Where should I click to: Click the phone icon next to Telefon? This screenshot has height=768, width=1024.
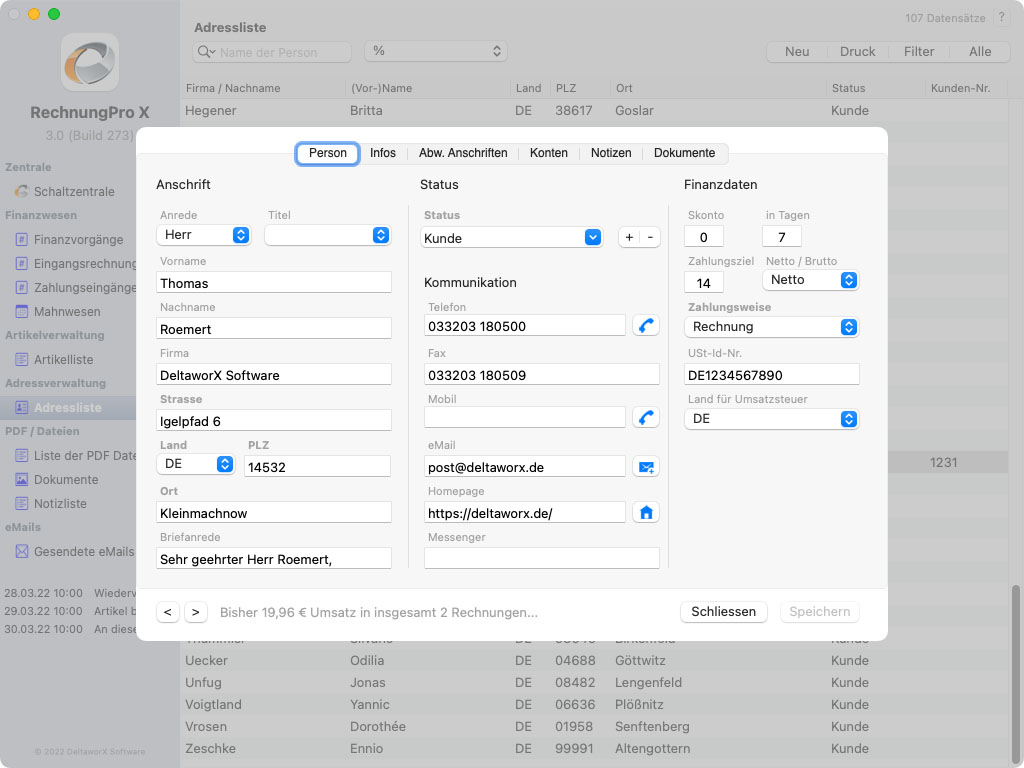tap(646, 325)
